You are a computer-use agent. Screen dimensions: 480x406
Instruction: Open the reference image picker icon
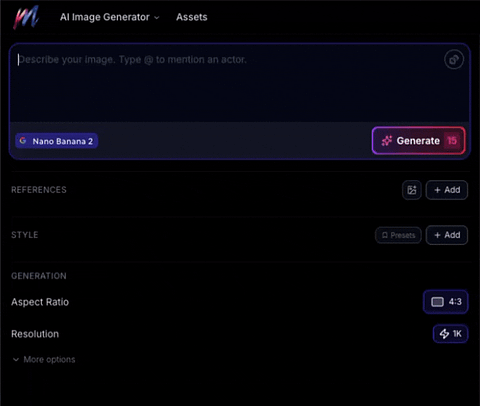tap(412, 190)
